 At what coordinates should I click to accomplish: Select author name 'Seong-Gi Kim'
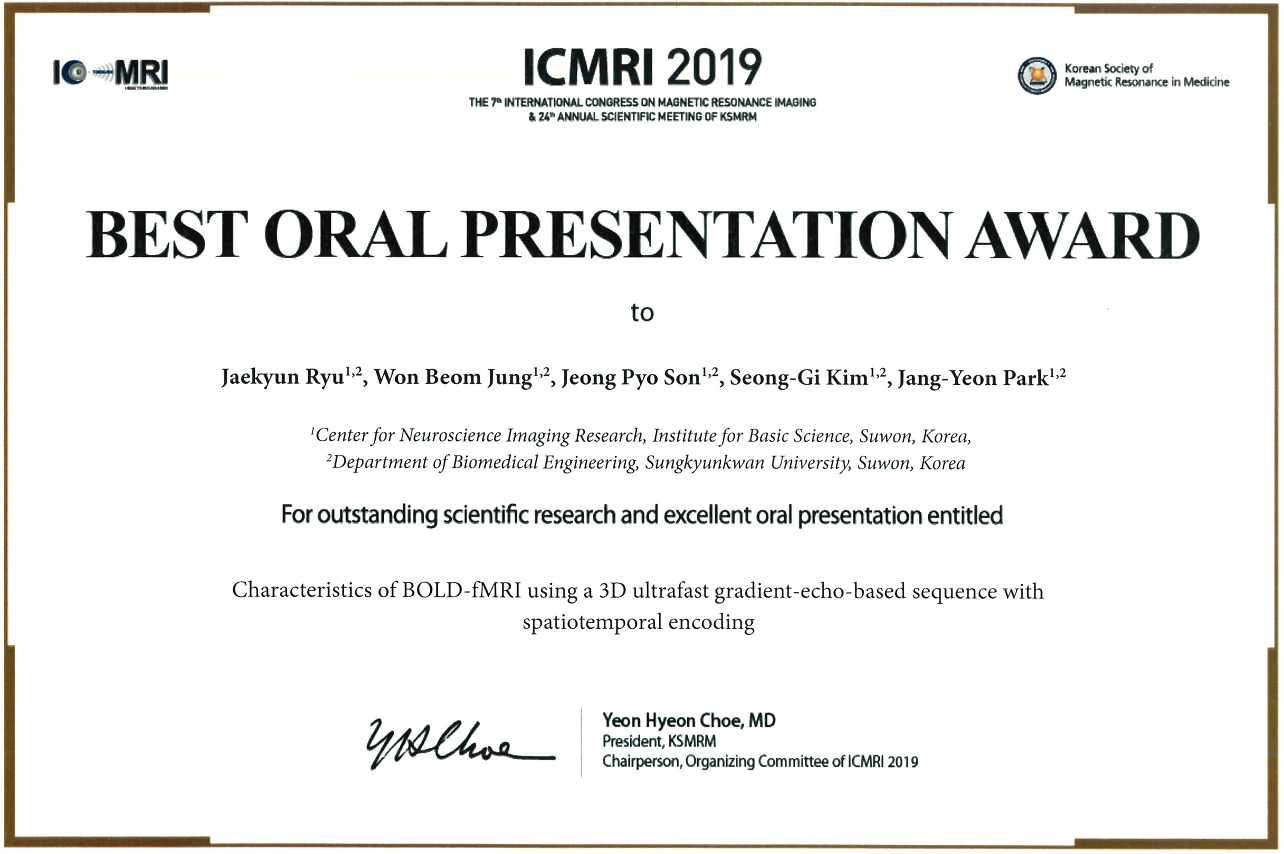coord(799,379)
